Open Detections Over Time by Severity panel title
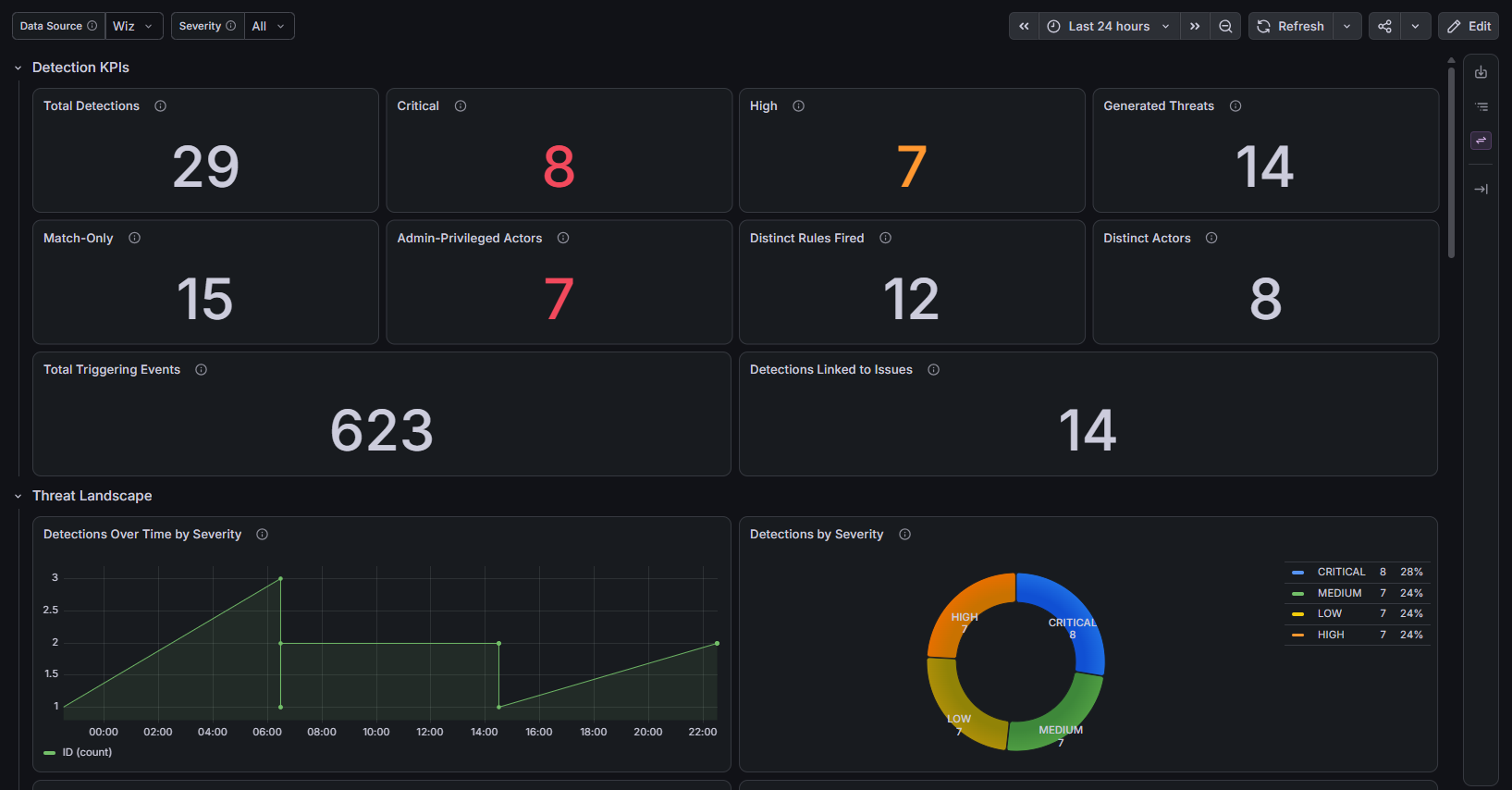 click(x=142, y=535)
